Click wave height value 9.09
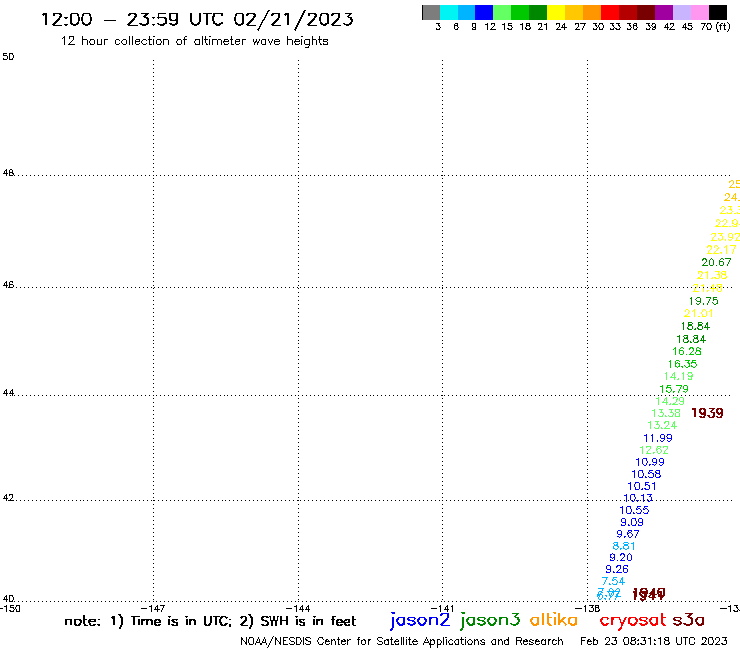 coord(631,522)
